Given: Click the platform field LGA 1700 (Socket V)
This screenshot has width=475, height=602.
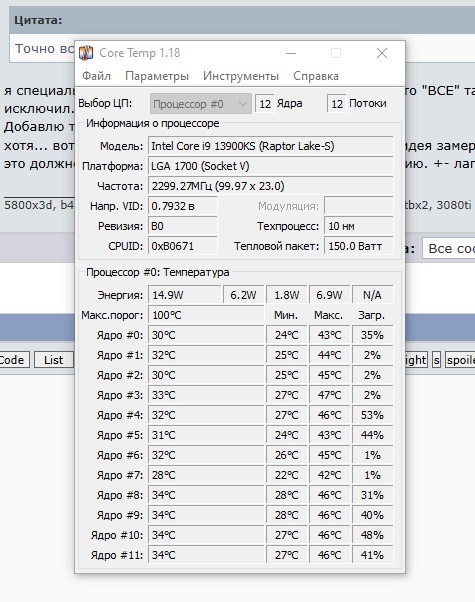Looking at the screenshot, I should pyautogui.click(x=270, y=166).
